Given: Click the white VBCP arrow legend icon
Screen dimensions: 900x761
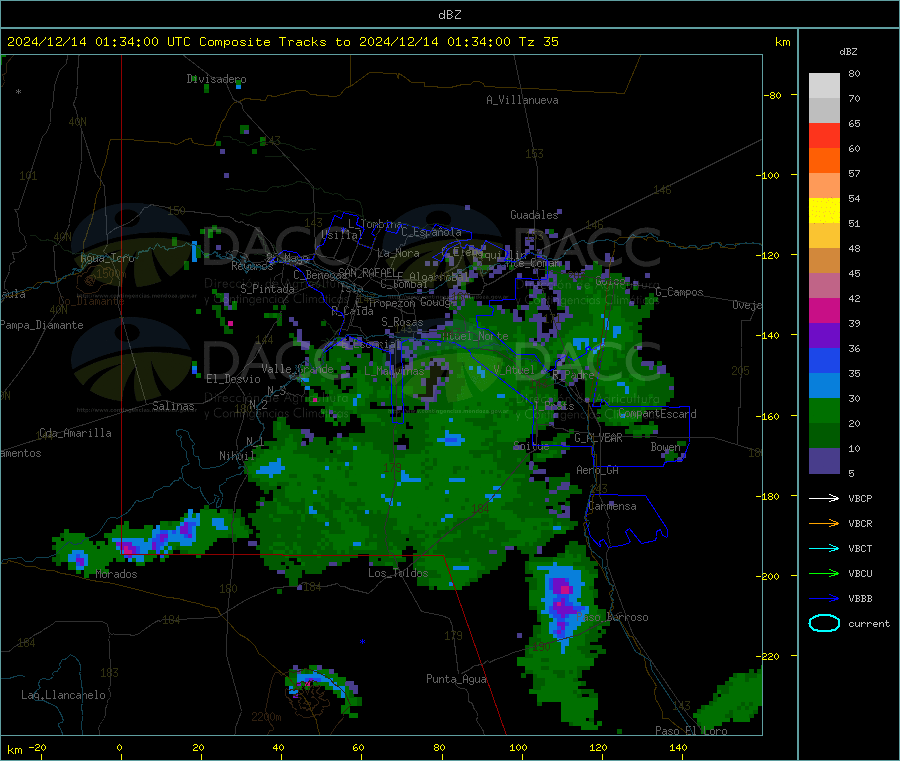Looking at the screenshot, I should [x=824, y=498].
